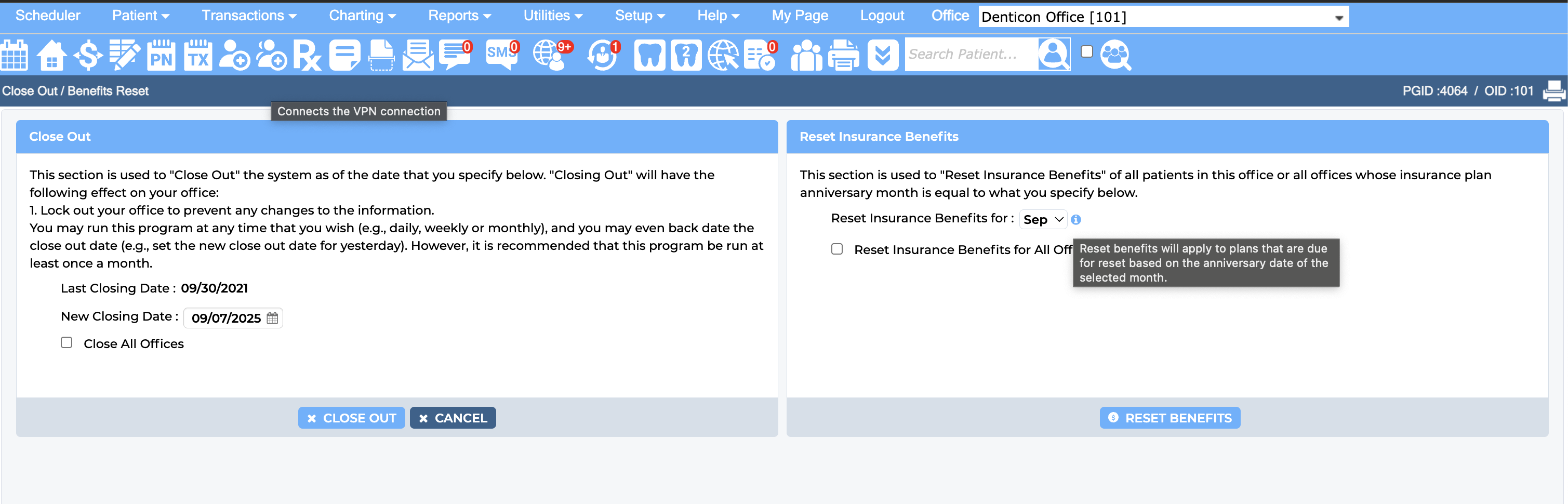Enable the Close All Offices checkbox

(67, 343)
